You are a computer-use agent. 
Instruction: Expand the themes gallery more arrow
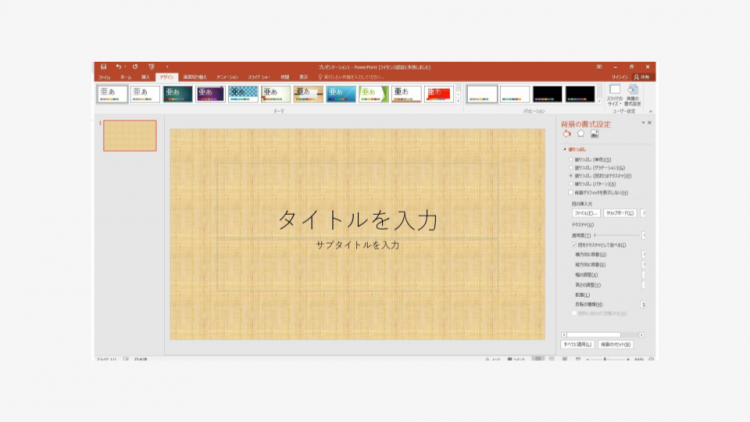tap(458, 101)
